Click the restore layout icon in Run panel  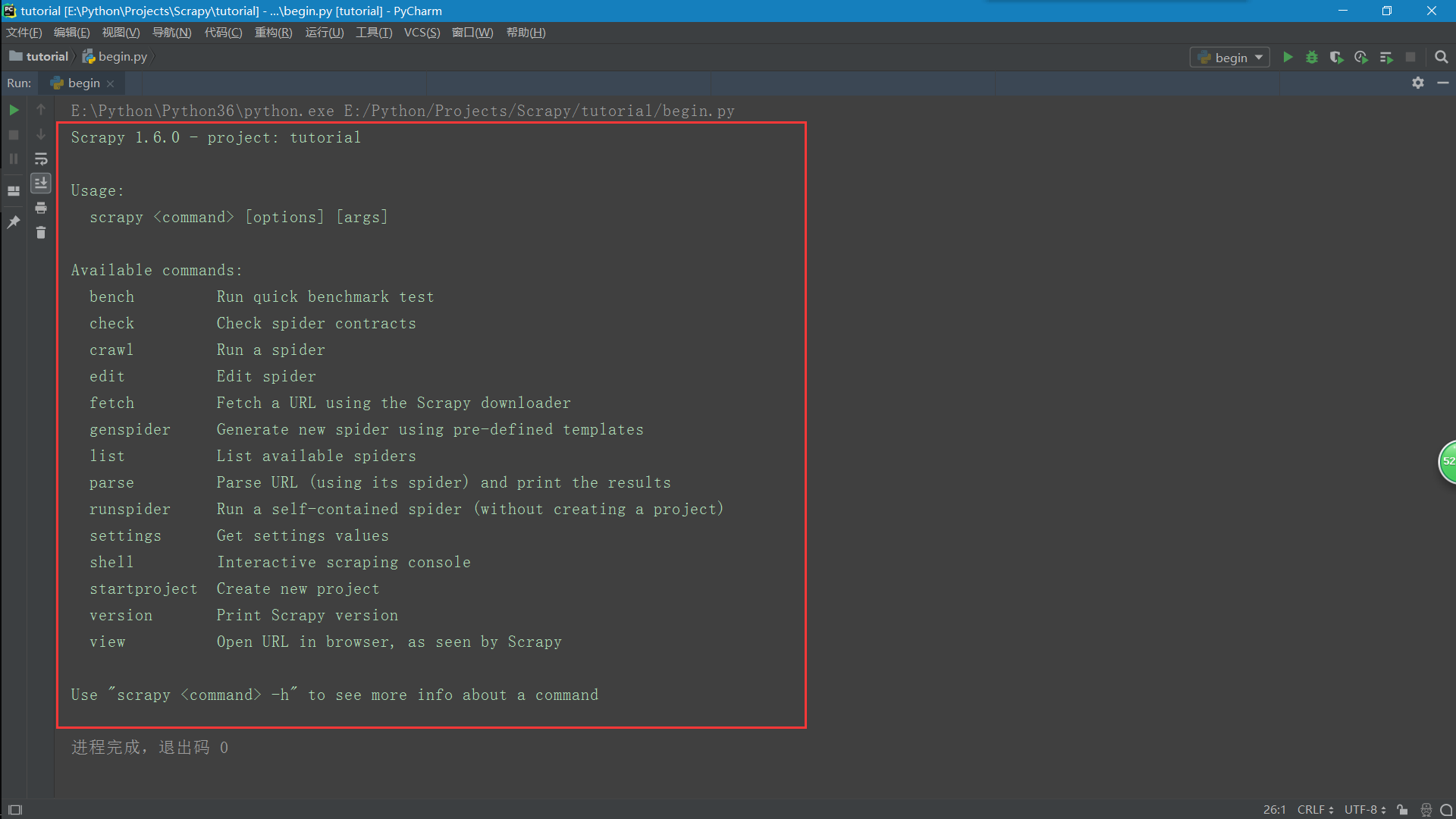14,190
